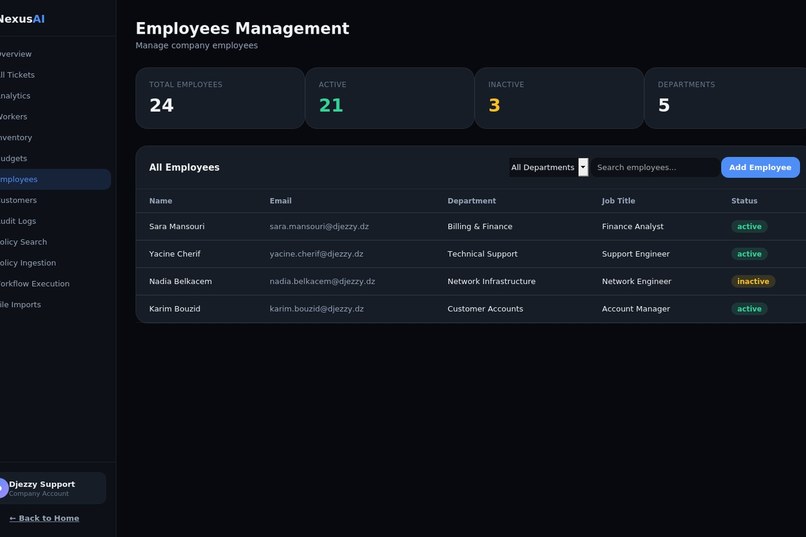
Task: Click Nadia Belkacem's inactive status badge
Action: 753,282
